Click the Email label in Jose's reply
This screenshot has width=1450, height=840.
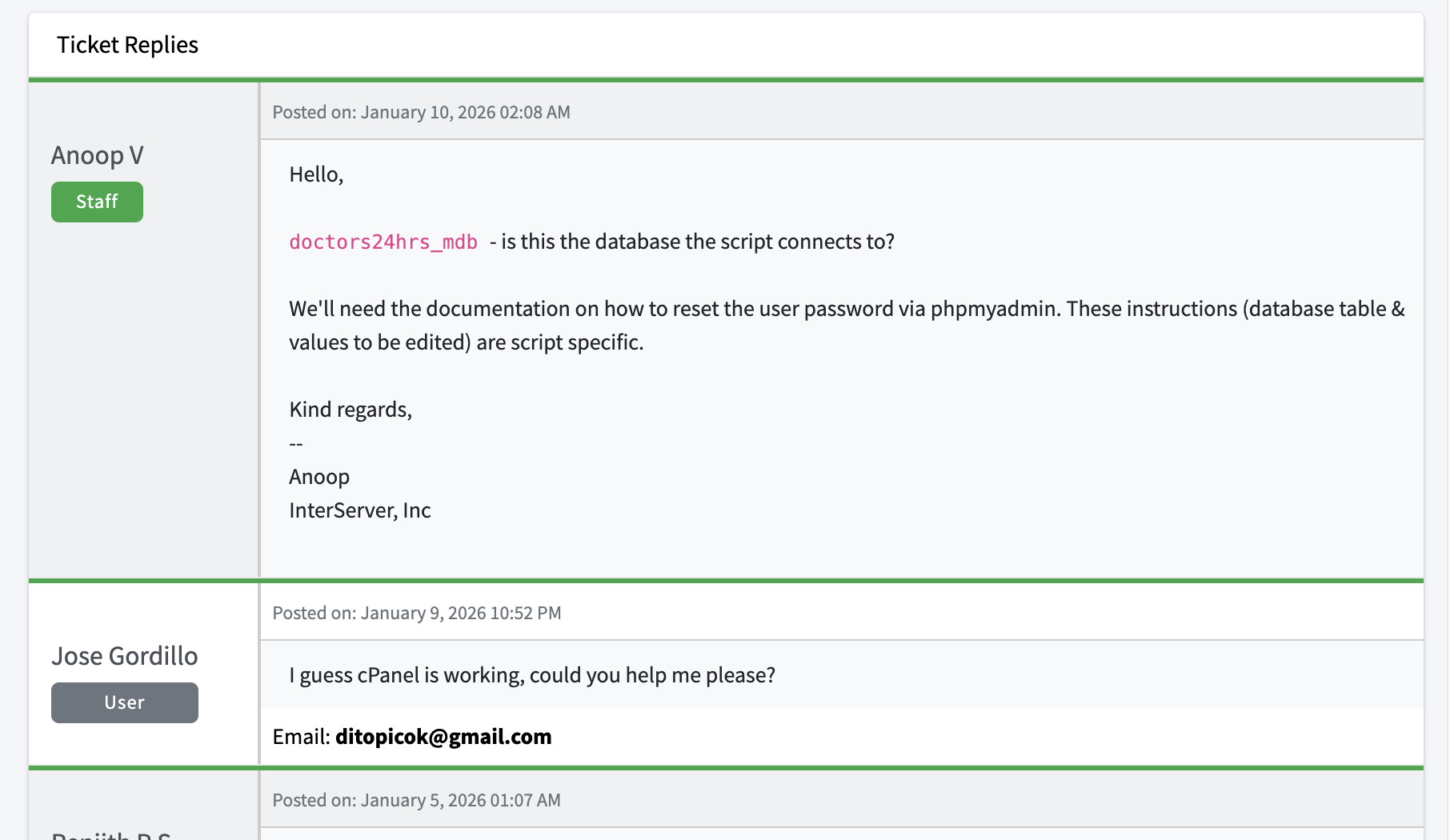(x=301, y=737)
